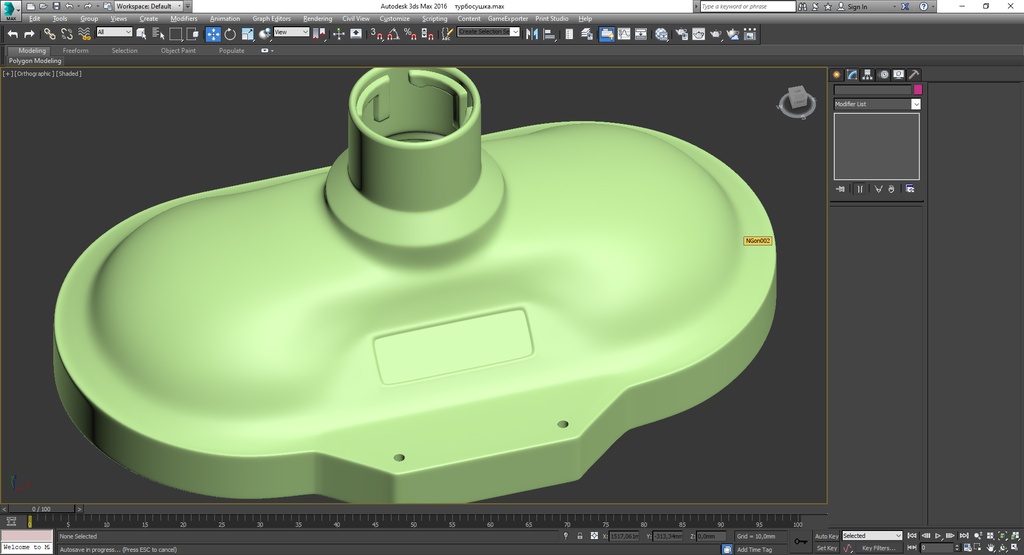Viewport: 1024px width, 555px height.
Task: Open the Rendering menu
Action: tap(317, 19)
